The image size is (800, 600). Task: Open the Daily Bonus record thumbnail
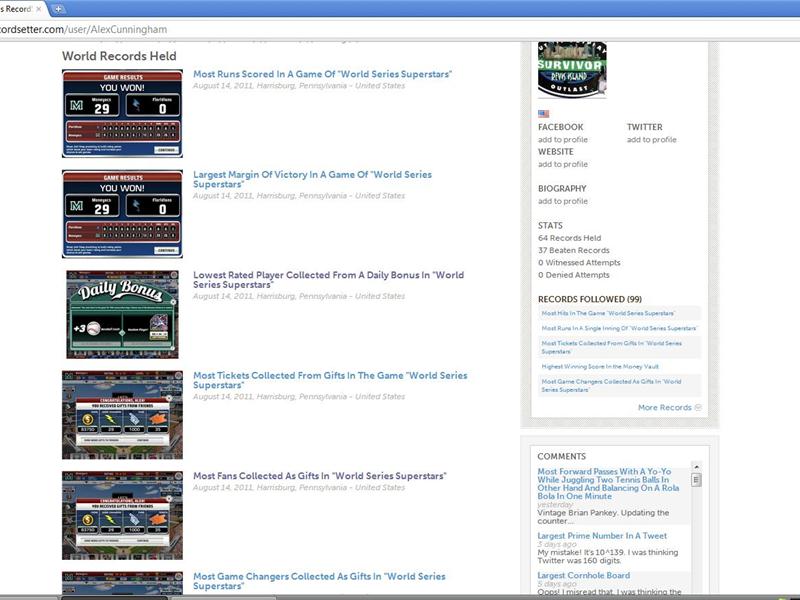coord(122,314)
